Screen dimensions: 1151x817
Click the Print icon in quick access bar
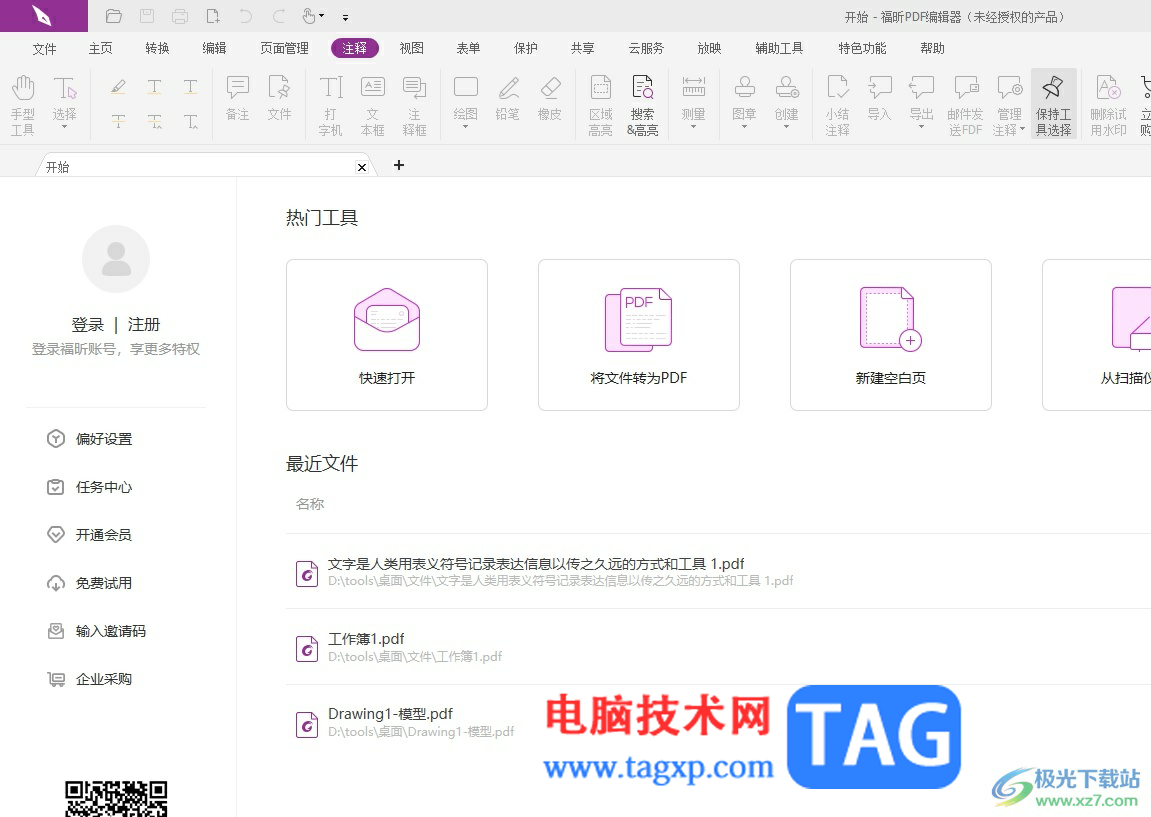[180, 16]
